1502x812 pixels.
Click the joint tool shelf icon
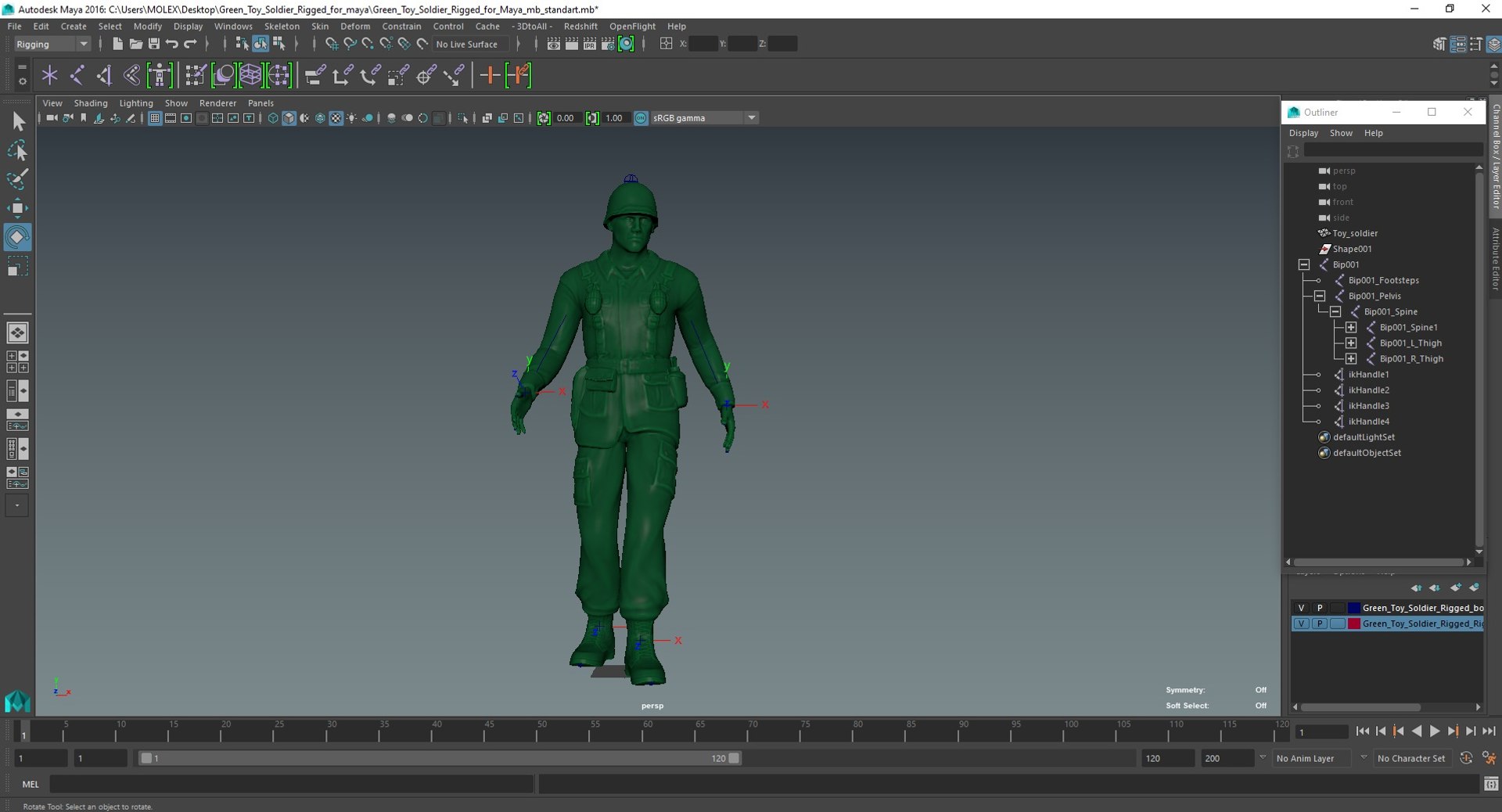pos(77,75)
